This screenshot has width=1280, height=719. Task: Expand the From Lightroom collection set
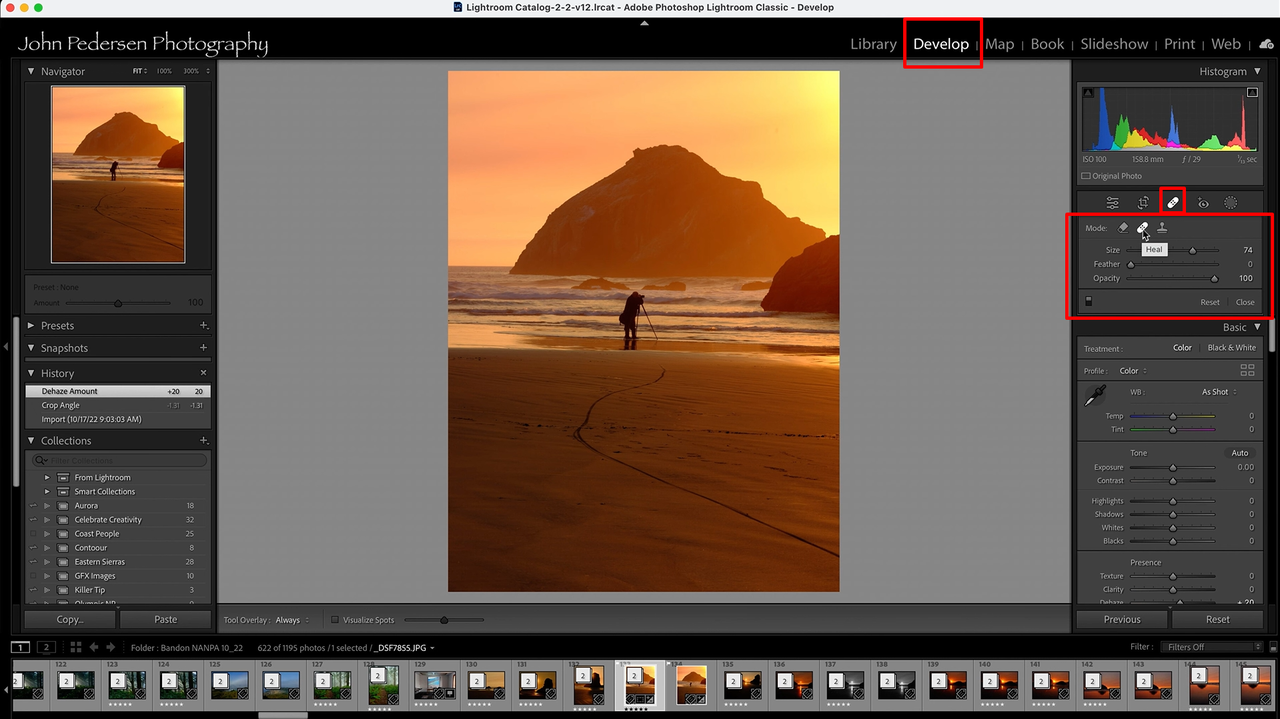46,478
